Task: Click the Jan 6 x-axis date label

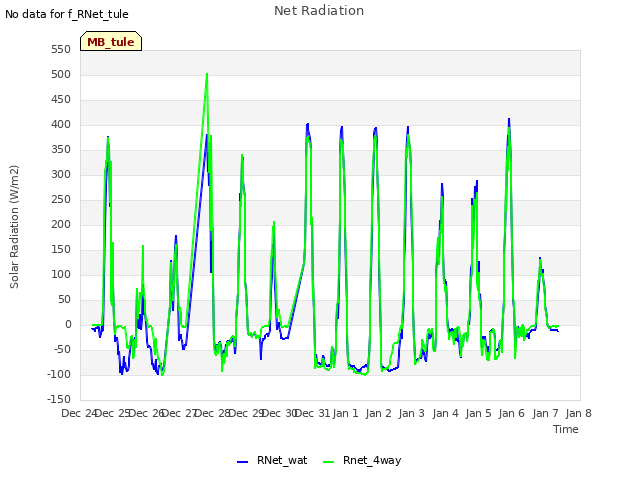Action: pyautogui.click(x=511, y=413)
